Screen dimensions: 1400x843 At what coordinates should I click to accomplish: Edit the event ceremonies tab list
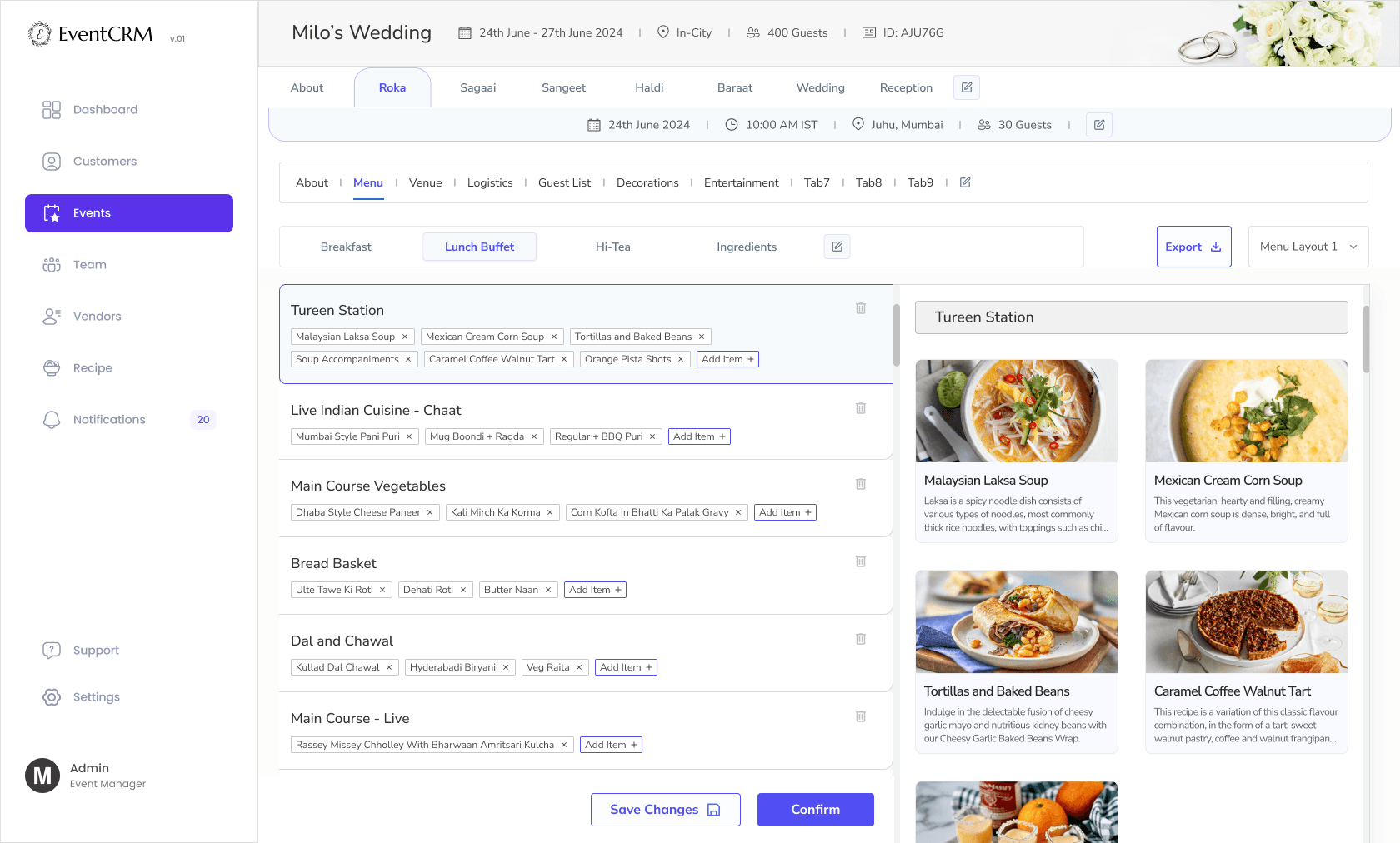[x=967, y=87]
